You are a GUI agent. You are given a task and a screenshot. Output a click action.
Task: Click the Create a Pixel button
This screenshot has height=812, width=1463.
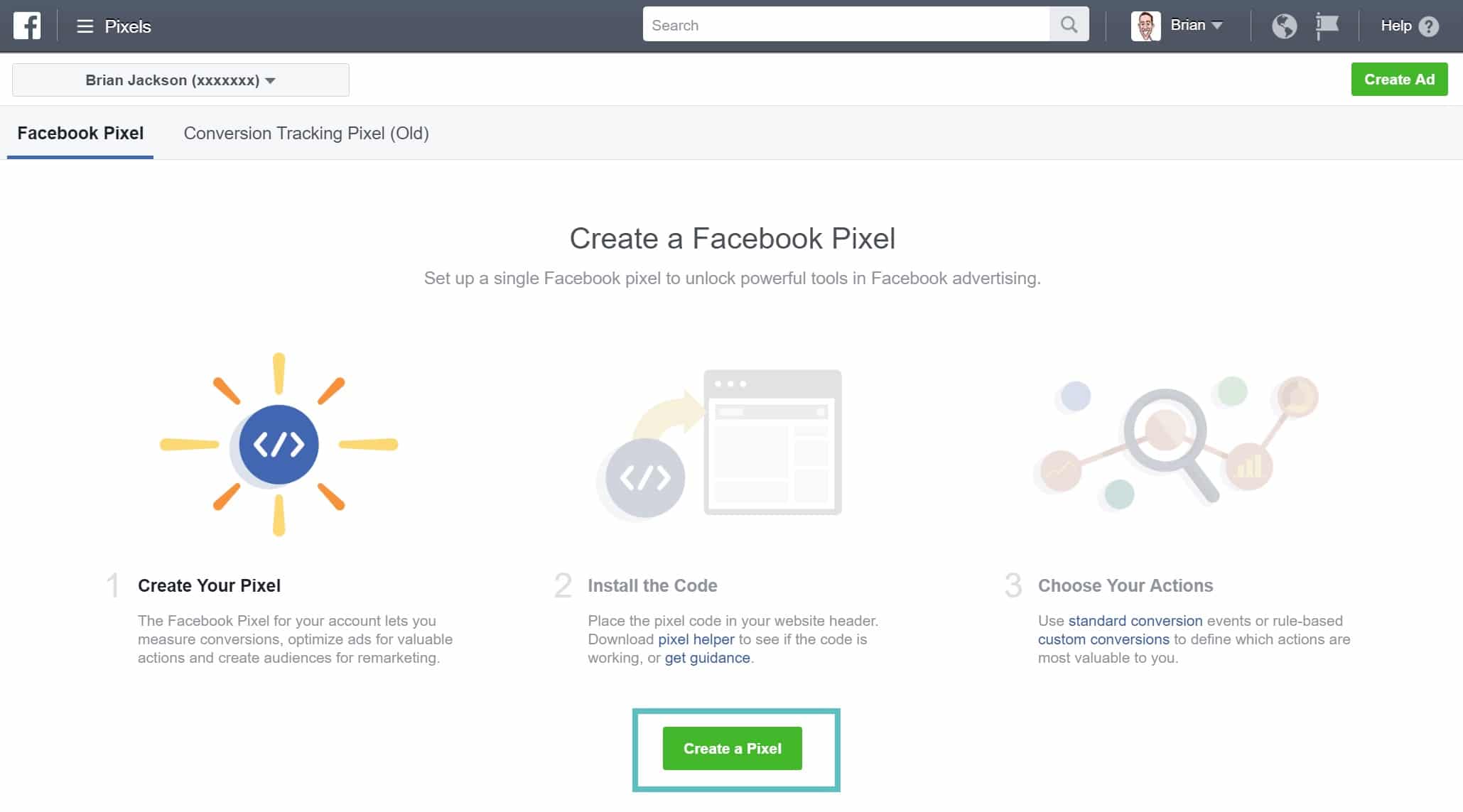point(731,747)
